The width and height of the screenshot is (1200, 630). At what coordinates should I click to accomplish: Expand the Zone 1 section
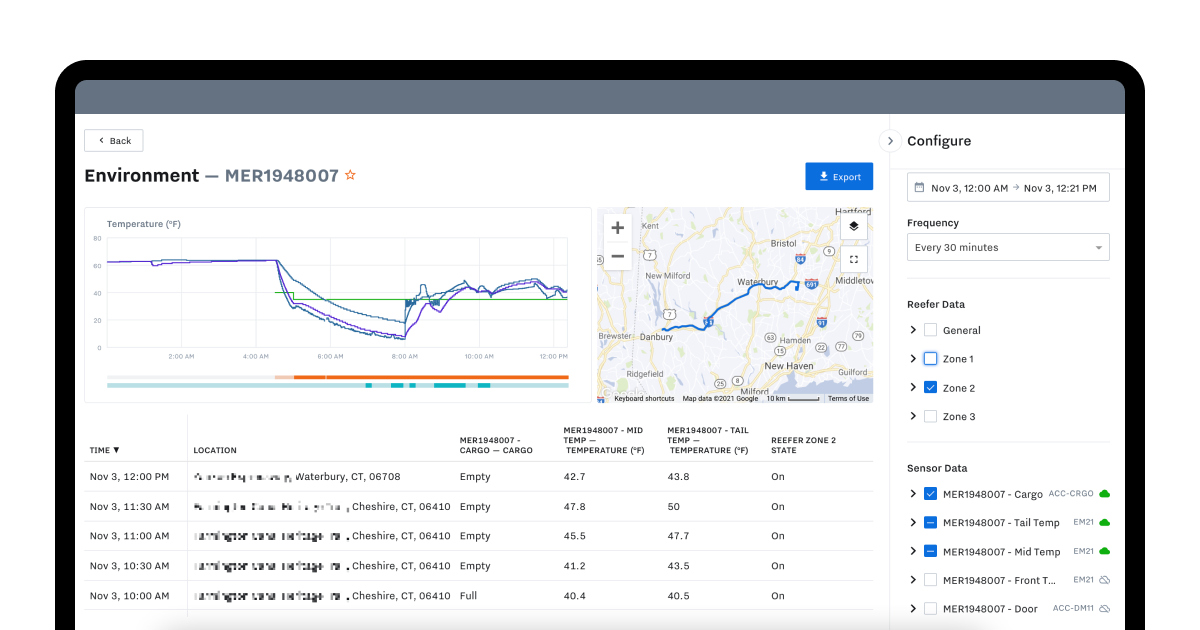[x=913, y=358]
